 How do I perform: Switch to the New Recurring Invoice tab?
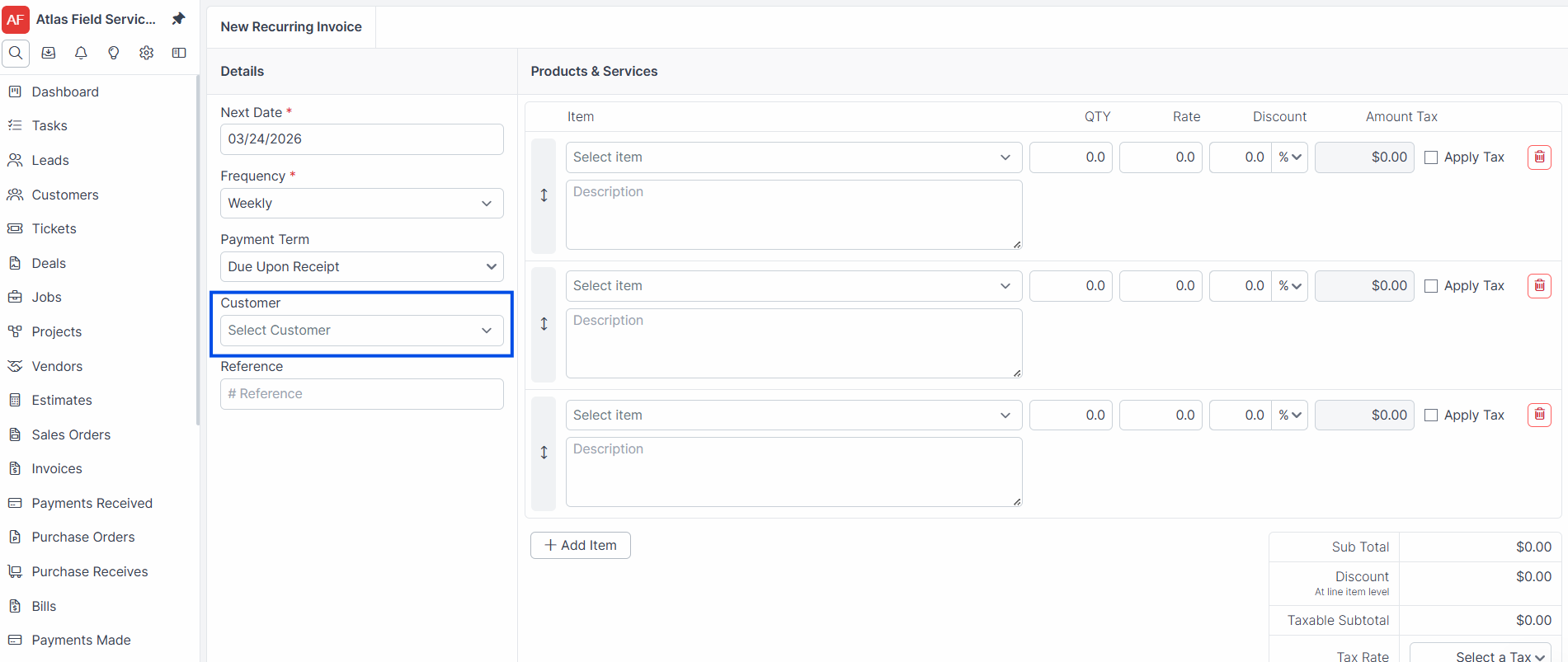point(291,27)
